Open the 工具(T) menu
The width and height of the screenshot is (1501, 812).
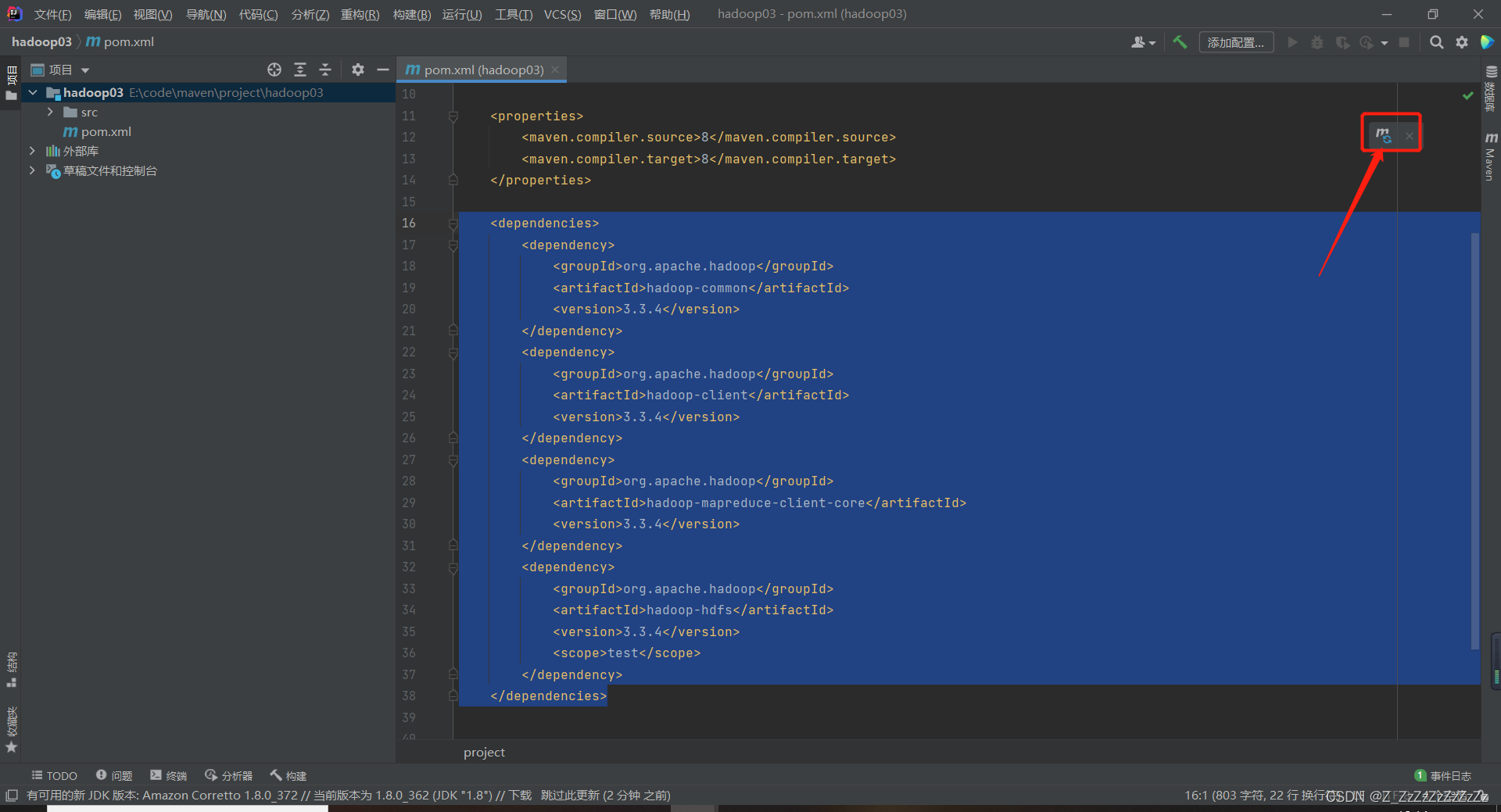[514, 14]
